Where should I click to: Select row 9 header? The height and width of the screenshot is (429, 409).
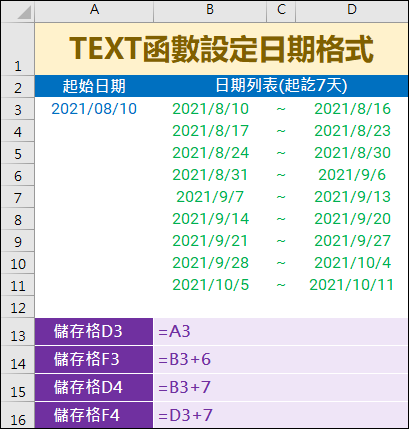(18, 241)
